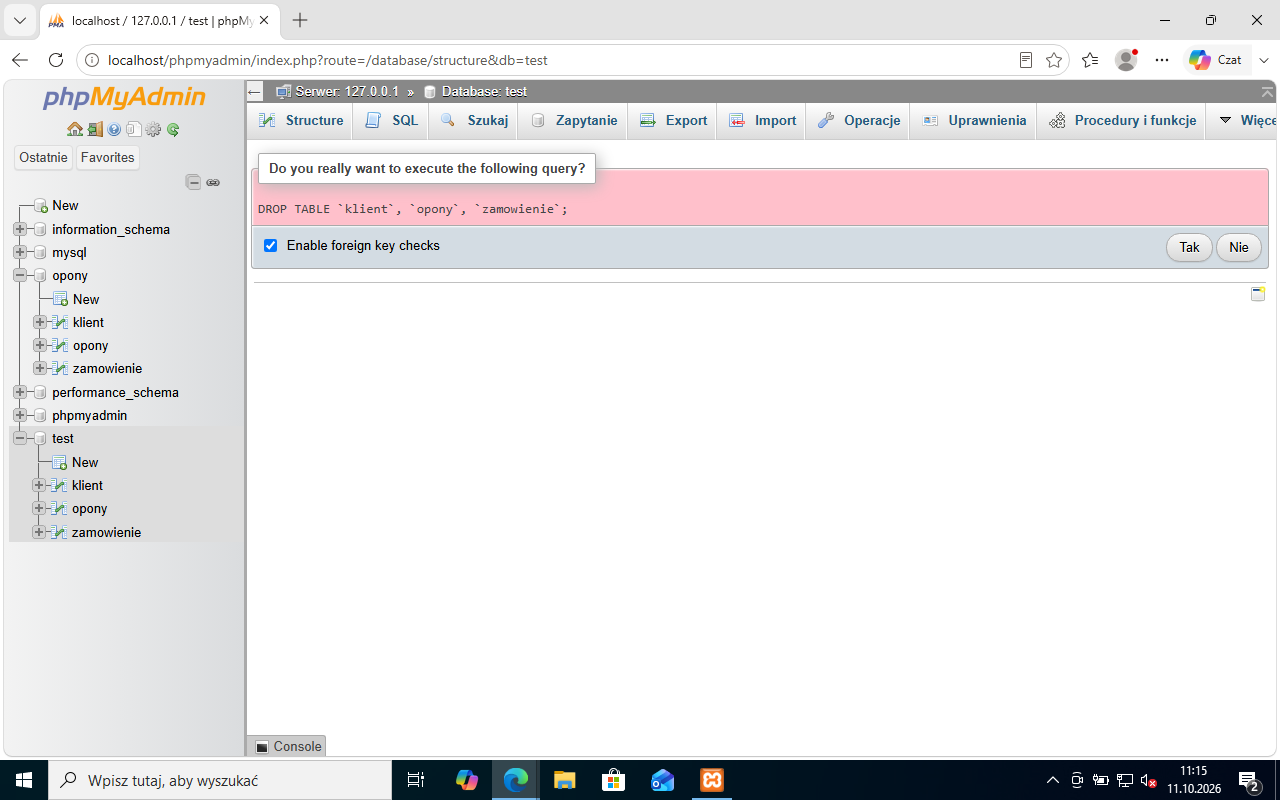The image size is (1280, 800).
Task: Cancel the drop query with Nie
Action: coord(1239,247)
